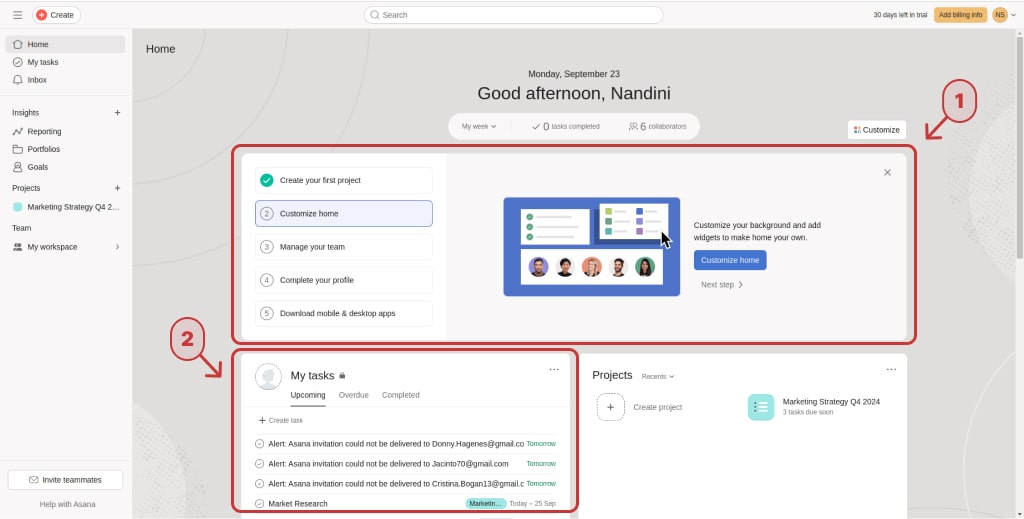Click the My workspace team icon
The height and width of the screenshot is (519, 1024).
[x=18, y=247]
